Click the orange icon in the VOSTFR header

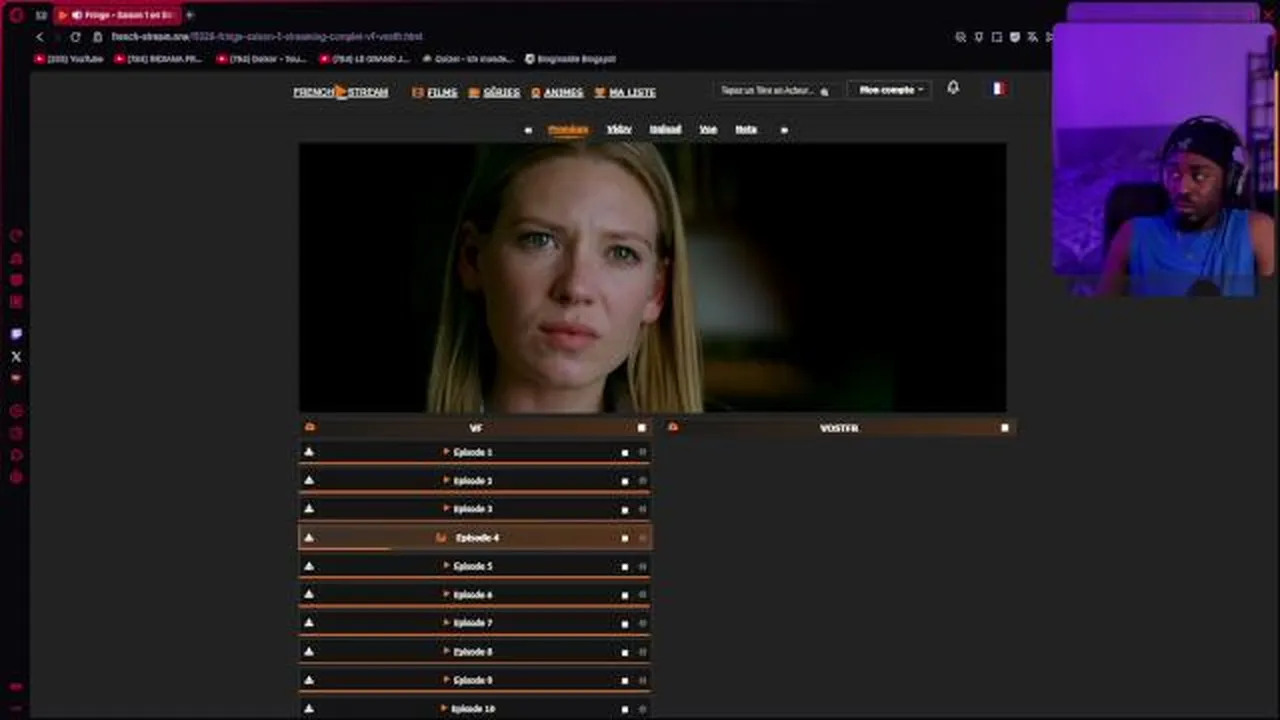[x=673, y=427]
